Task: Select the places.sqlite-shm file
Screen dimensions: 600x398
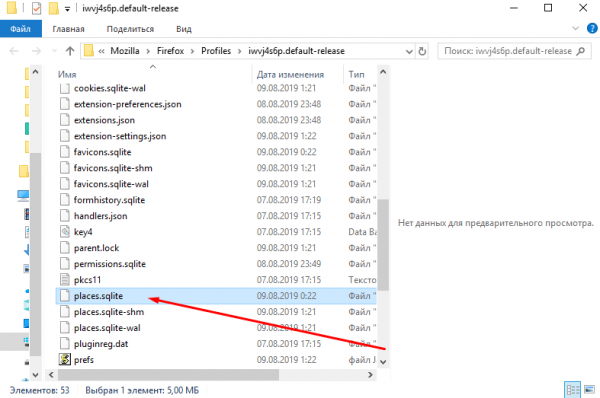Action: click(x=109, y=312)
